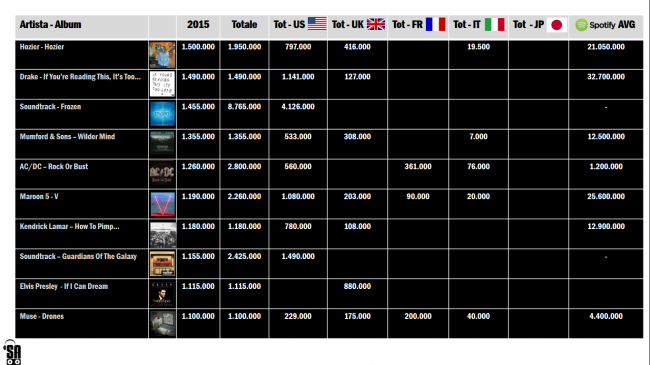Select the 'Elvis Presley - If I Can Dream' title
The width and height of the screenshot is (650, 365).
point(63,286)
